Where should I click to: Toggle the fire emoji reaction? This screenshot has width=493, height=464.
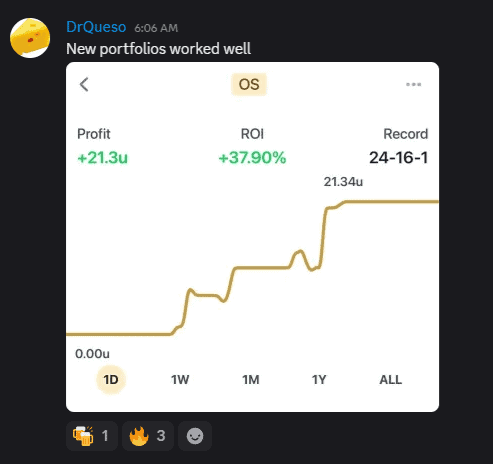click(x=148, y=436)
